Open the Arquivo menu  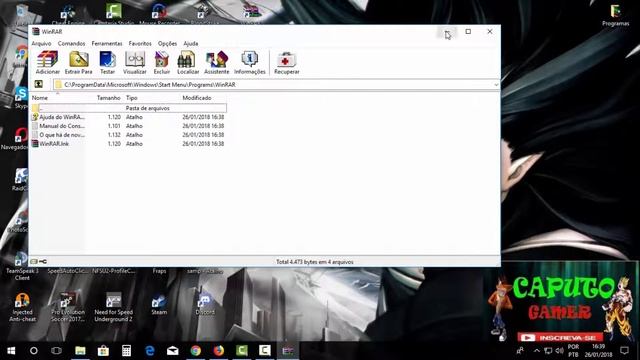point(41,43)
